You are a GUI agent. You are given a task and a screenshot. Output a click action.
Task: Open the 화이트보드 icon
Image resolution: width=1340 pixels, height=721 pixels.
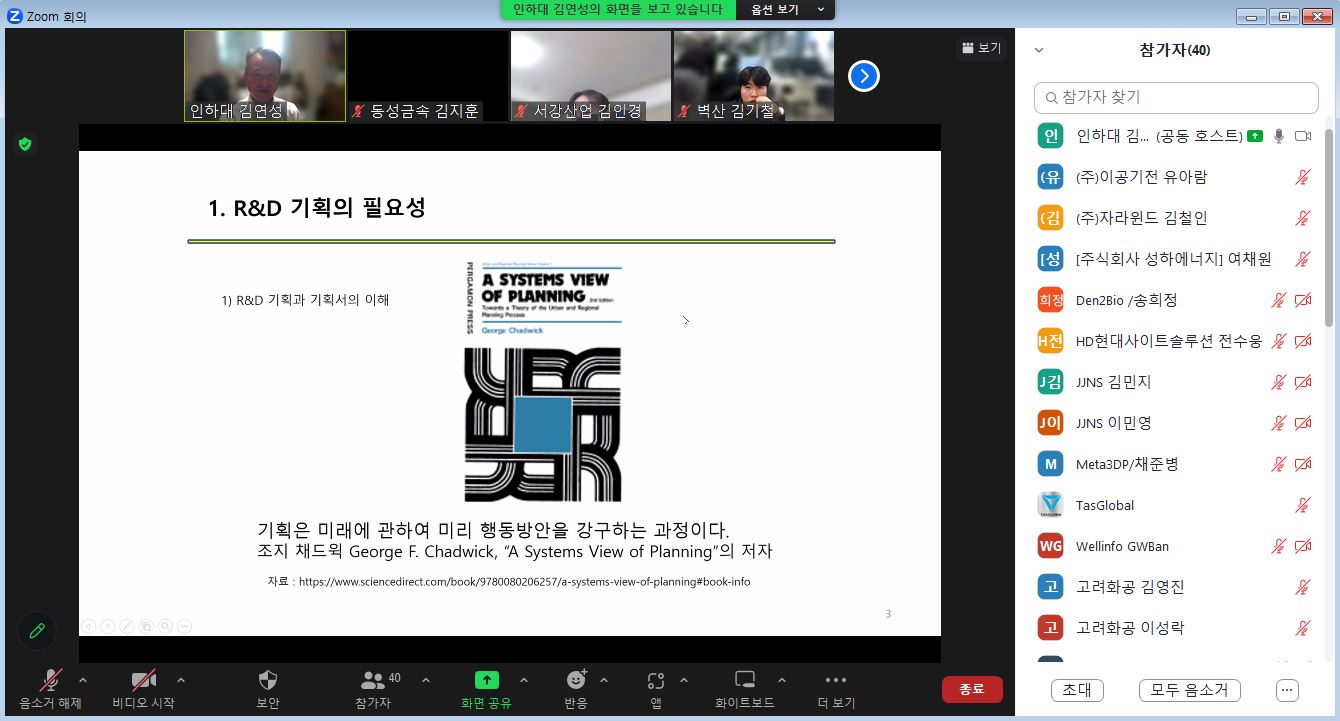pyautogui.click(x=745, y=680)
